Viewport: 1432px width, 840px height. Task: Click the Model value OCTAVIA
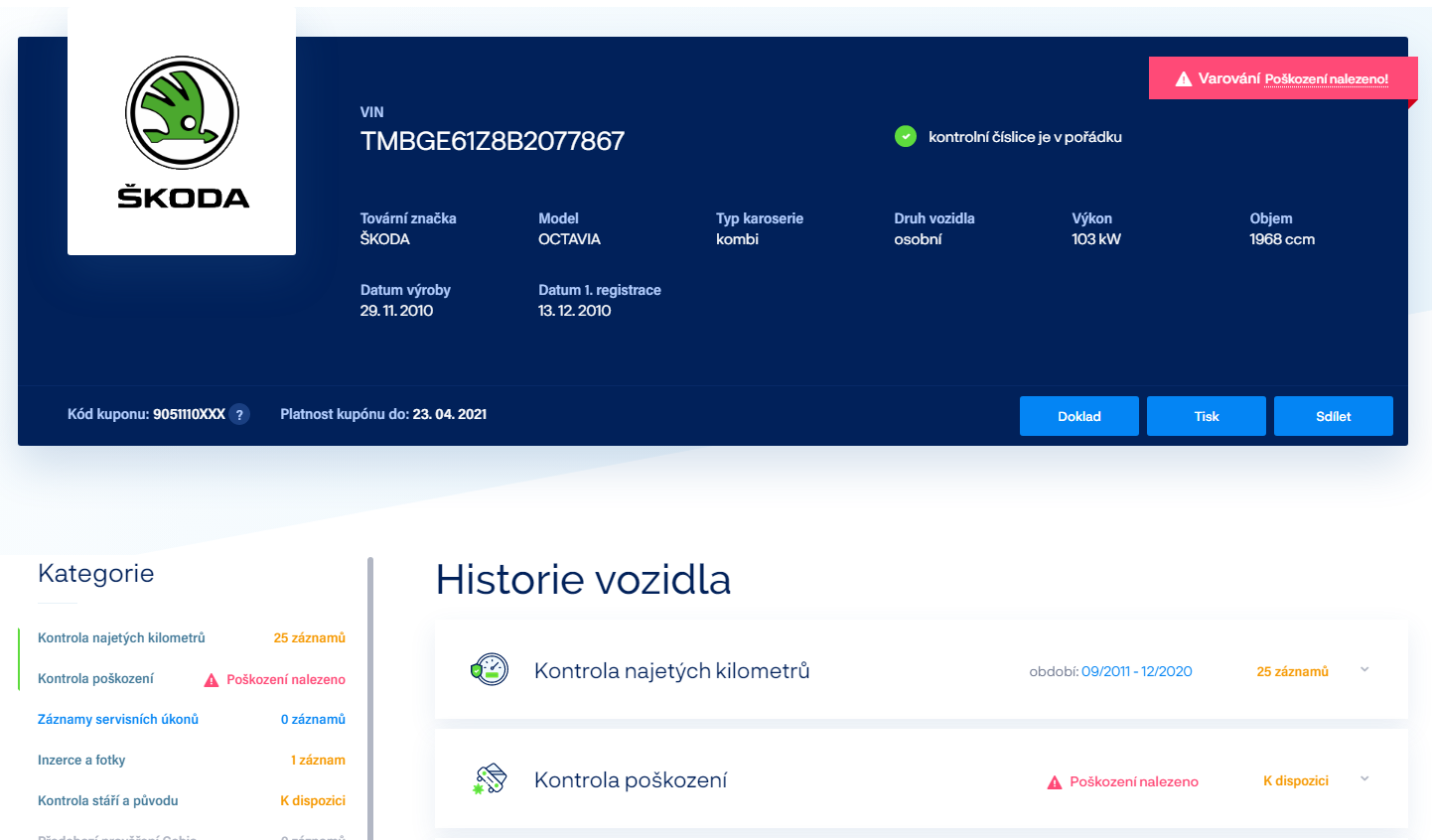pyautogui.click(x=569, y=239)
